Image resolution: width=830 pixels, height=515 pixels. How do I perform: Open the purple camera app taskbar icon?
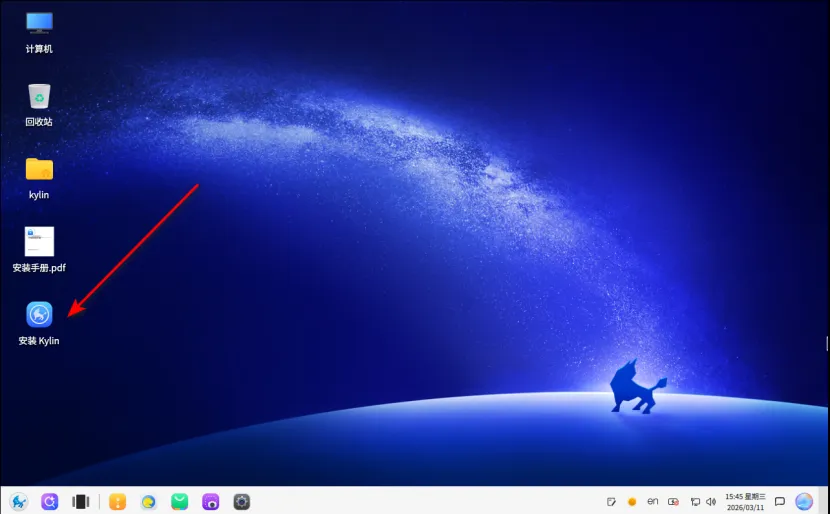211,501
